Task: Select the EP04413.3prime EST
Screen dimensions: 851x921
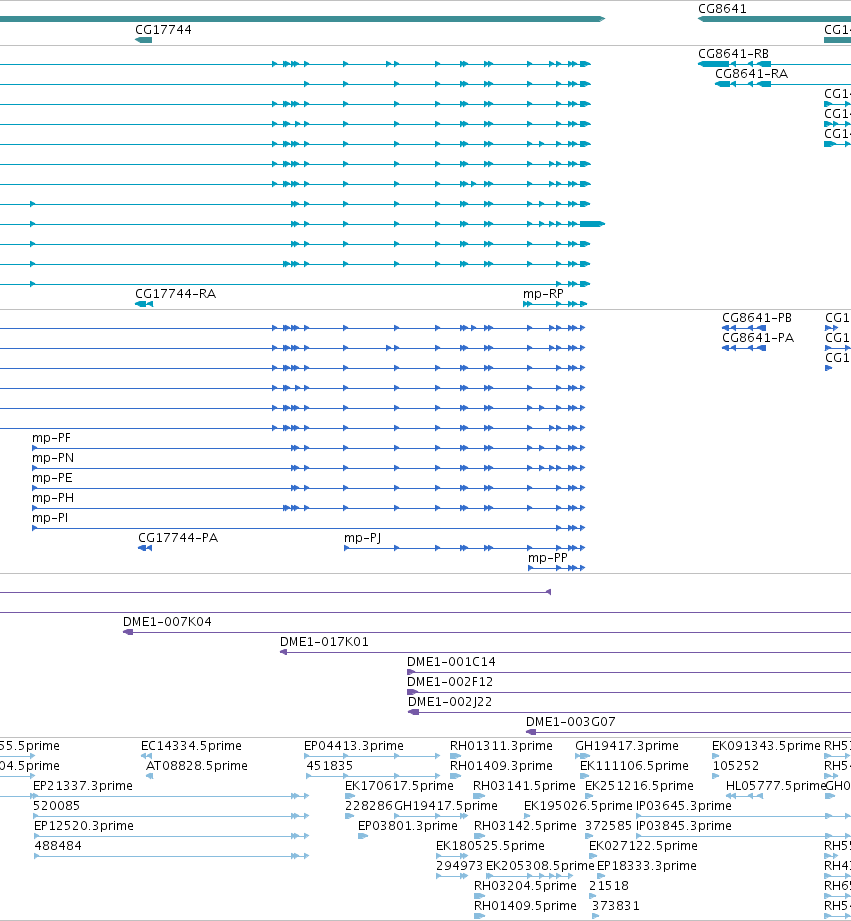Action: pyautogui.click(x=354, y=746)
